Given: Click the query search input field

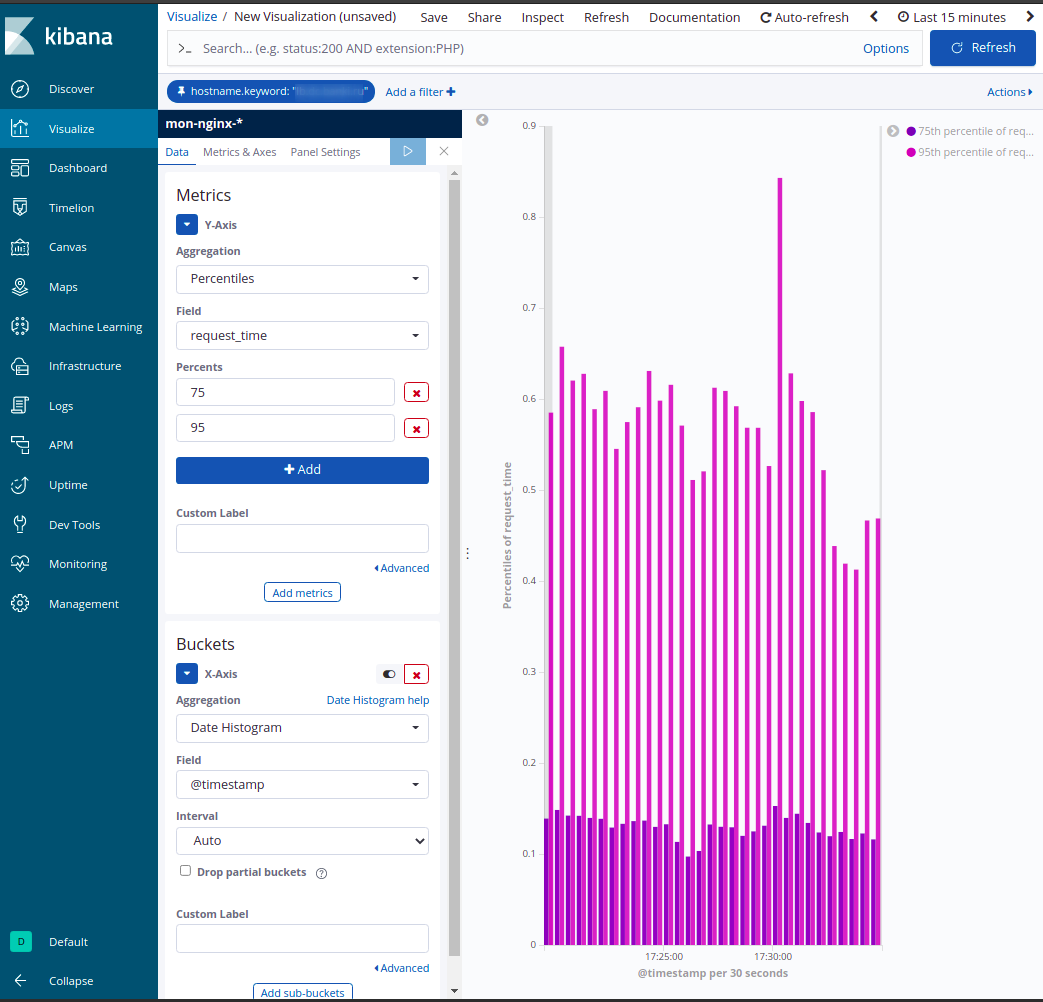Looking at the screenshot, I should pyautogui.click(x=520, y=48).
